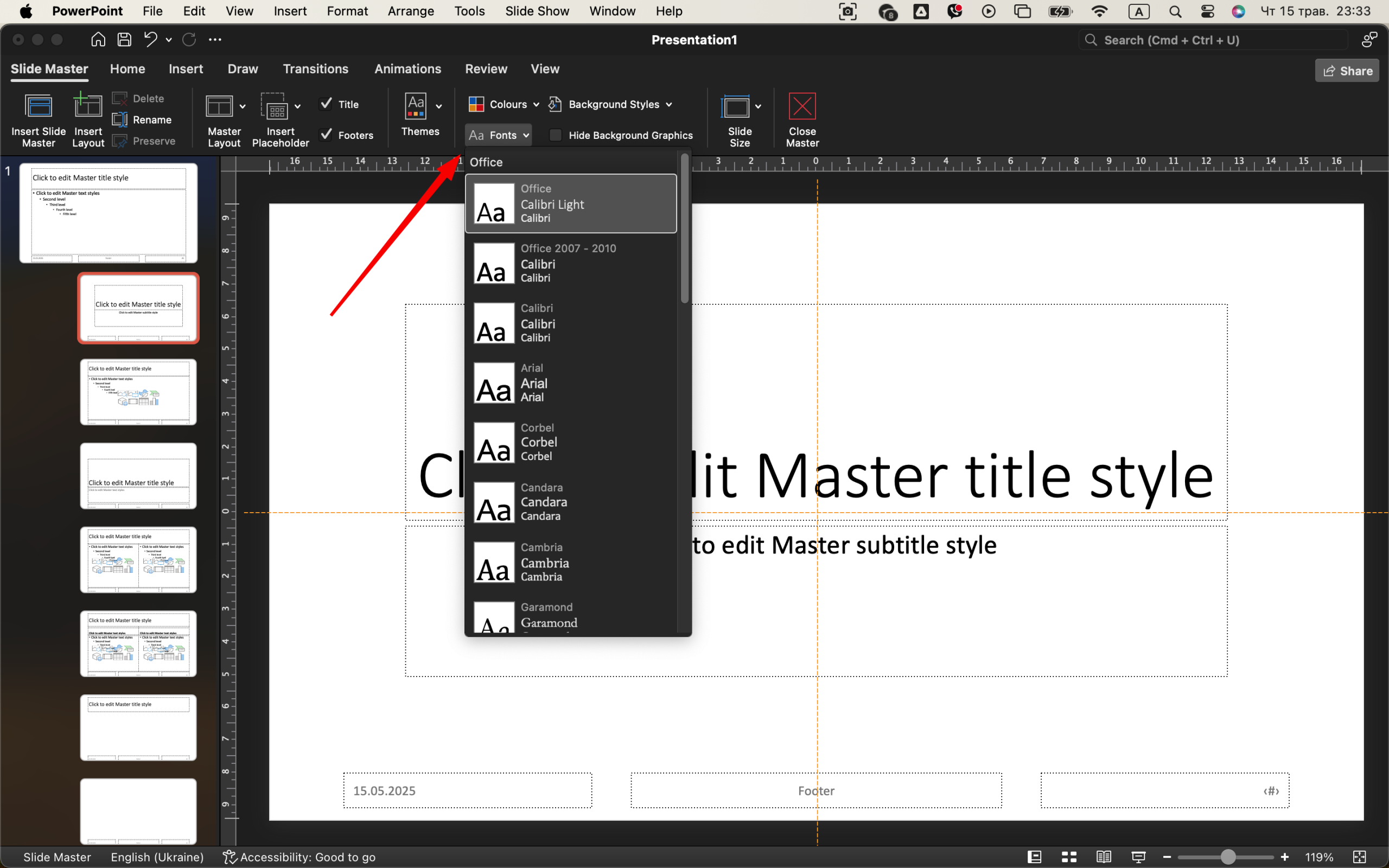Image resolution: width=1389 pixels, height=868 pixels.
Task: Choose the Cambria font theme
Action: click(x=571, y=561)
